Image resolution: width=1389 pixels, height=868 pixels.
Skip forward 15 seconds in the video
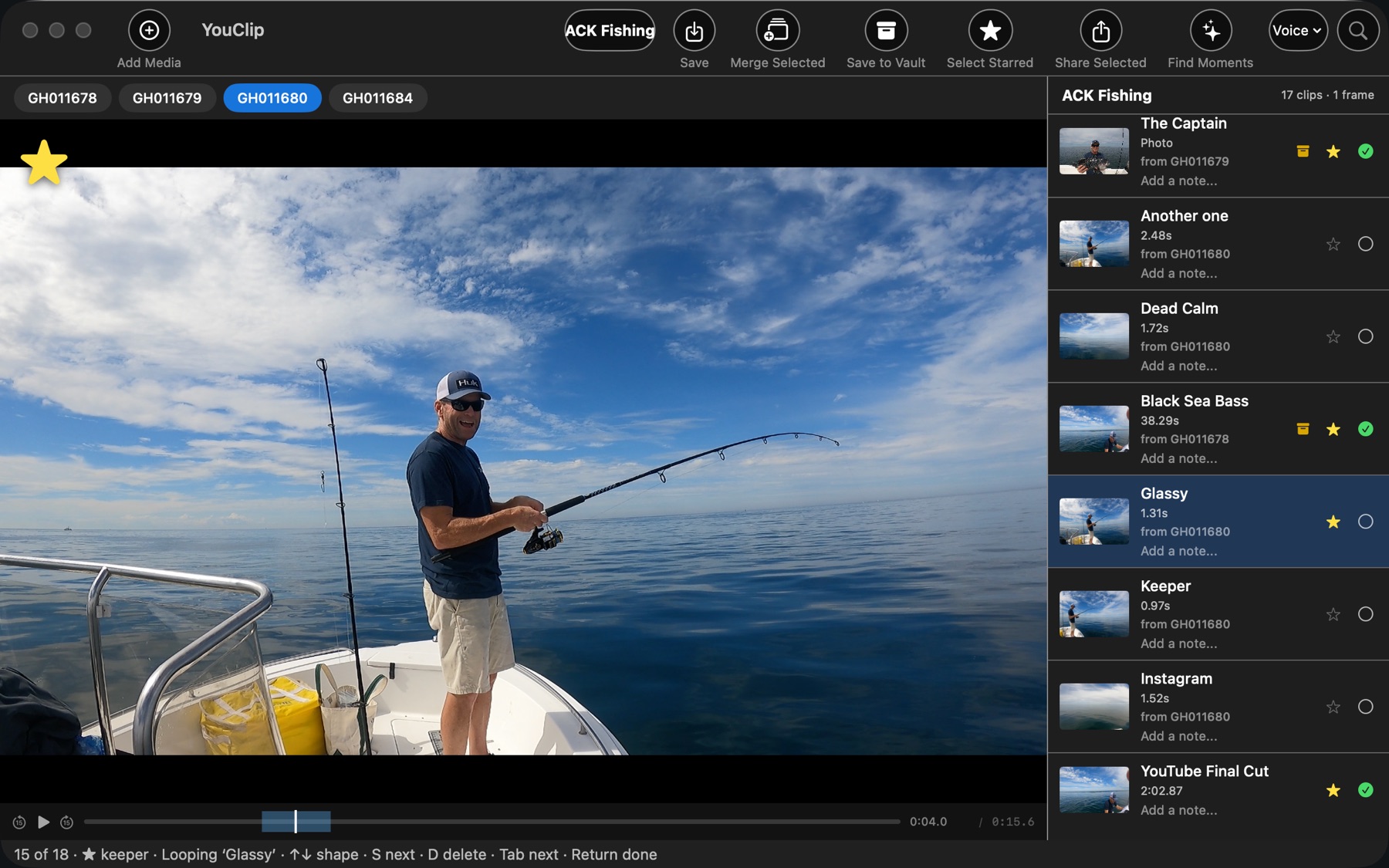tap(67, 822)
